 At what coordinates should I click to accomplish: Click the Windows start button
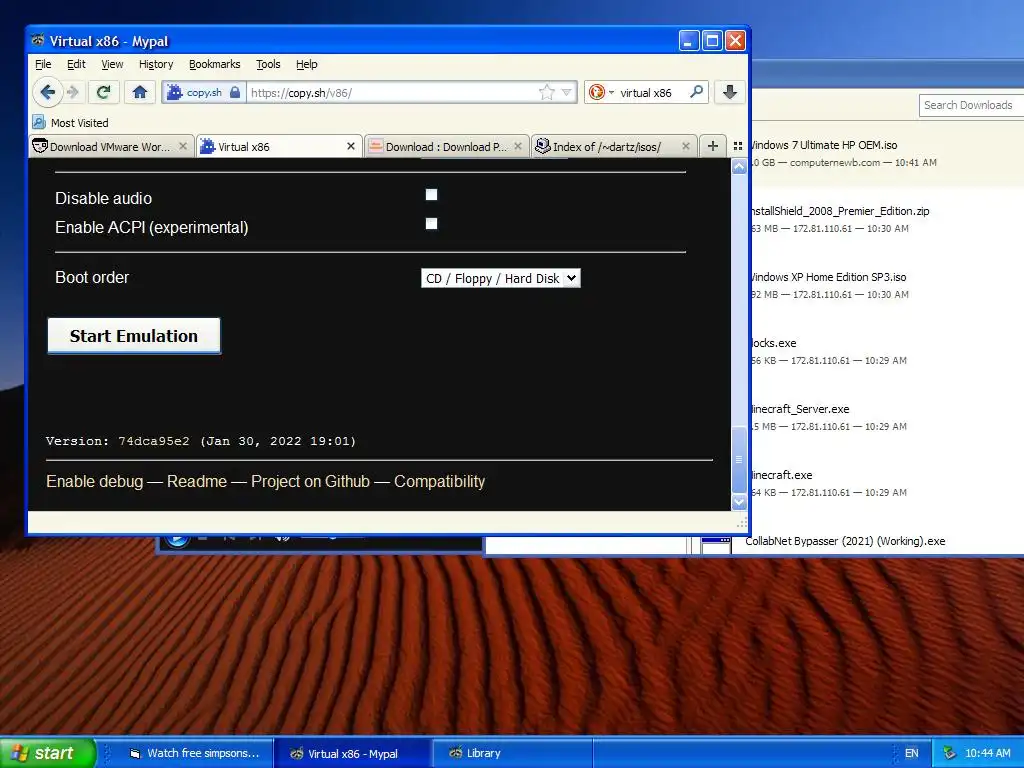[x=46, y=753]
